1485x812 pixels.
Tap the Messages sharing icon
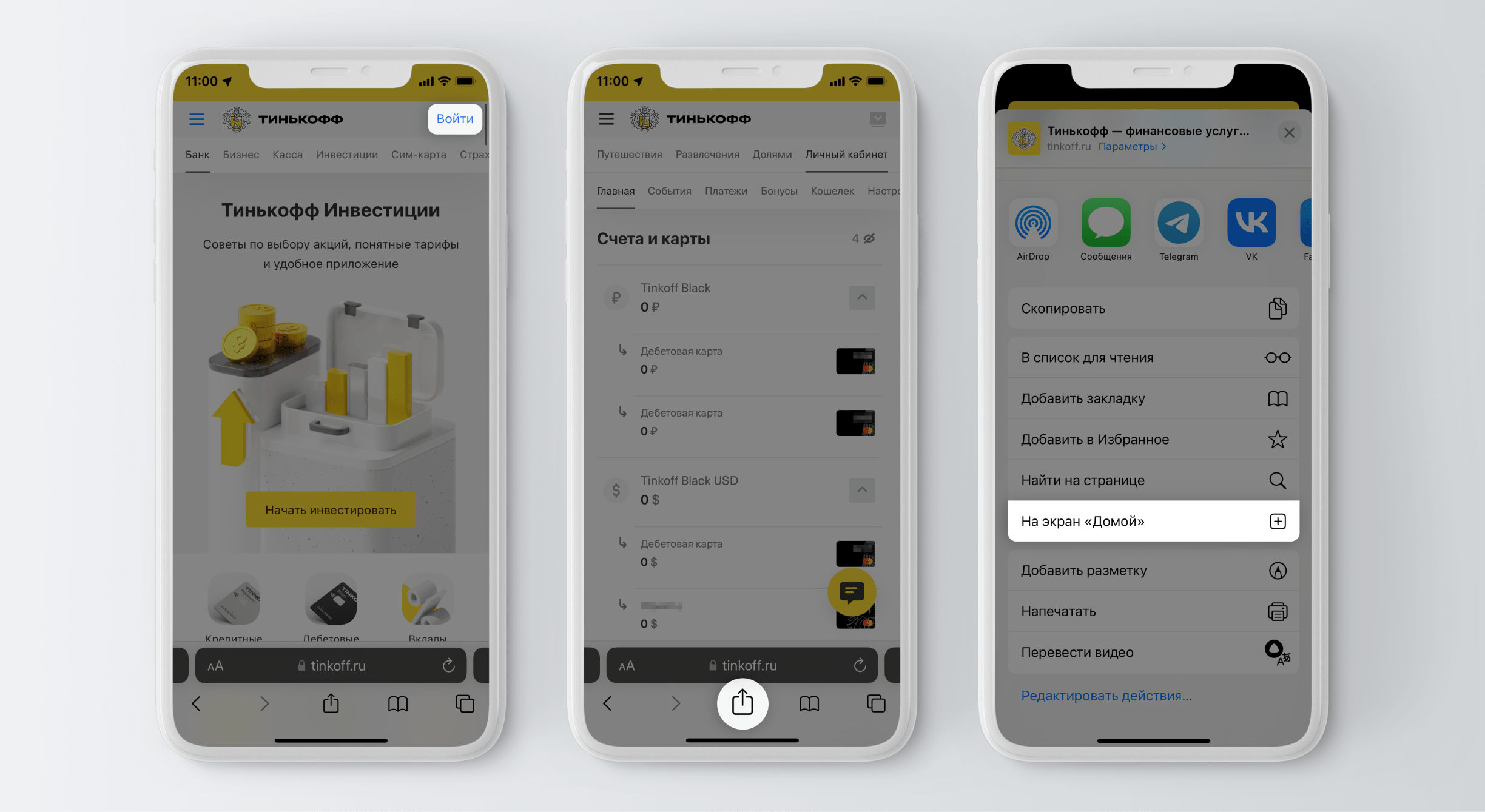point(1104,225)
